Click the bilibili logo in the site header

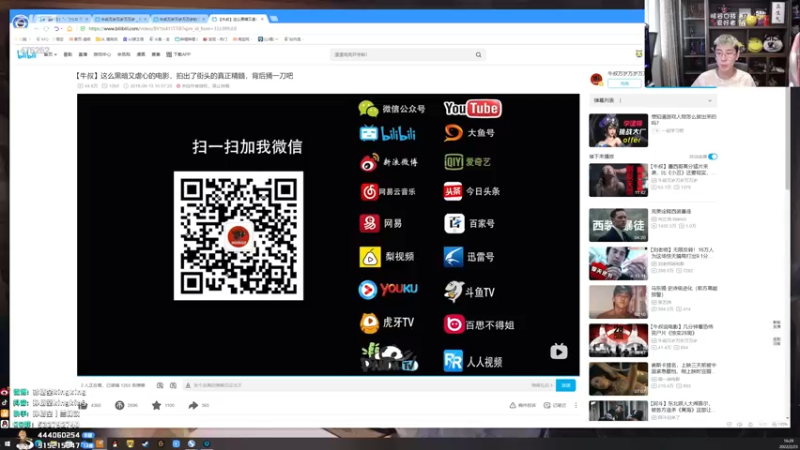click(x=27, y=54)
